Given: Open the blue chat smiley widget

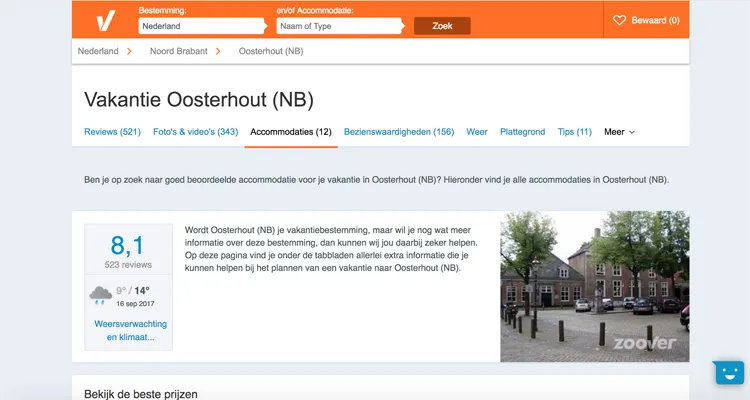Looking at the screenshot, I should tap(729, 373).
